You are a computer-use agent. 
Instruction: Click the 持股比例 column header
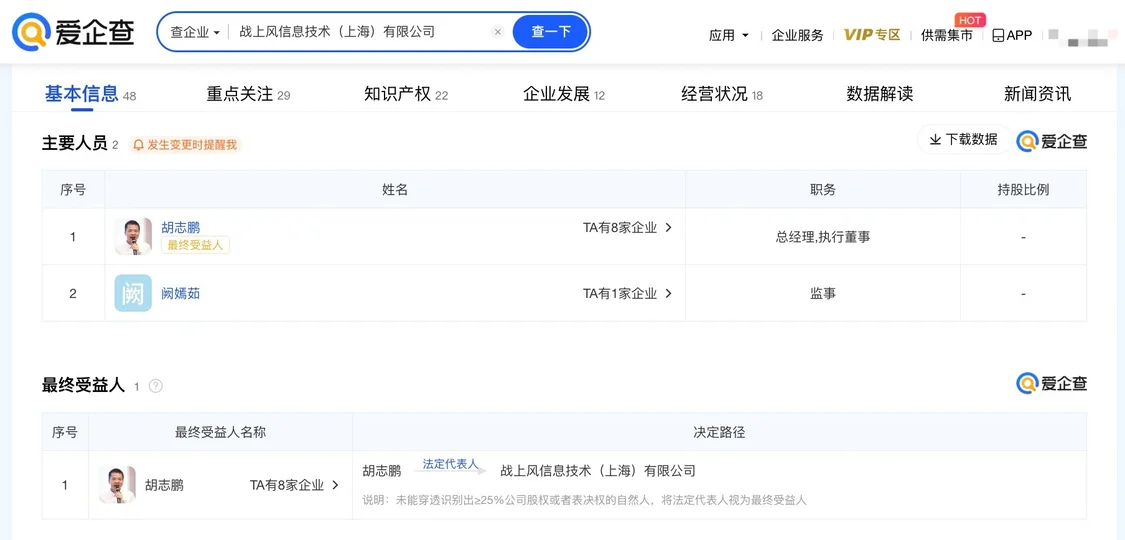point(1023,189)
